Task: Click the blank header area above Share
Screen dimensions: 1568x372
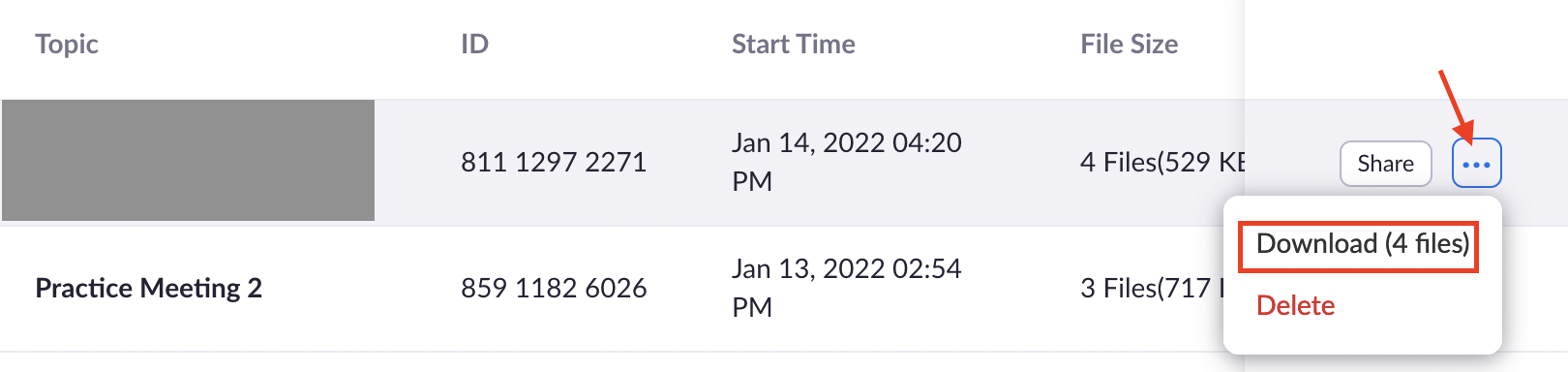Action: (x=1405, y=48)
